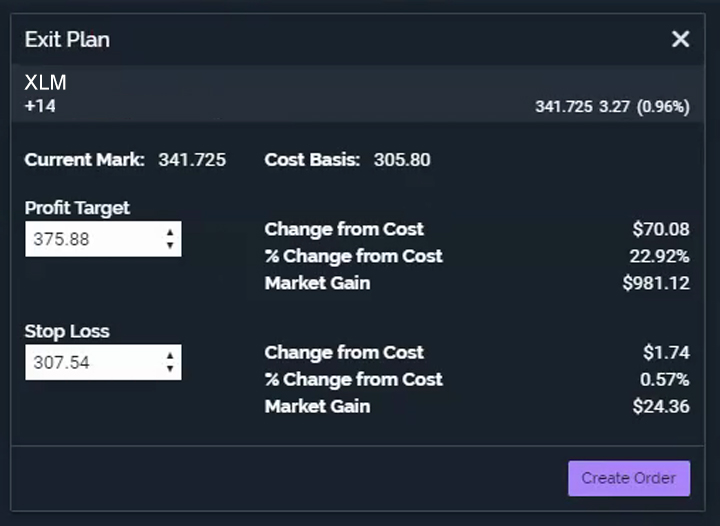Select the XLM ticker symbol

click(x=46, y=83)
